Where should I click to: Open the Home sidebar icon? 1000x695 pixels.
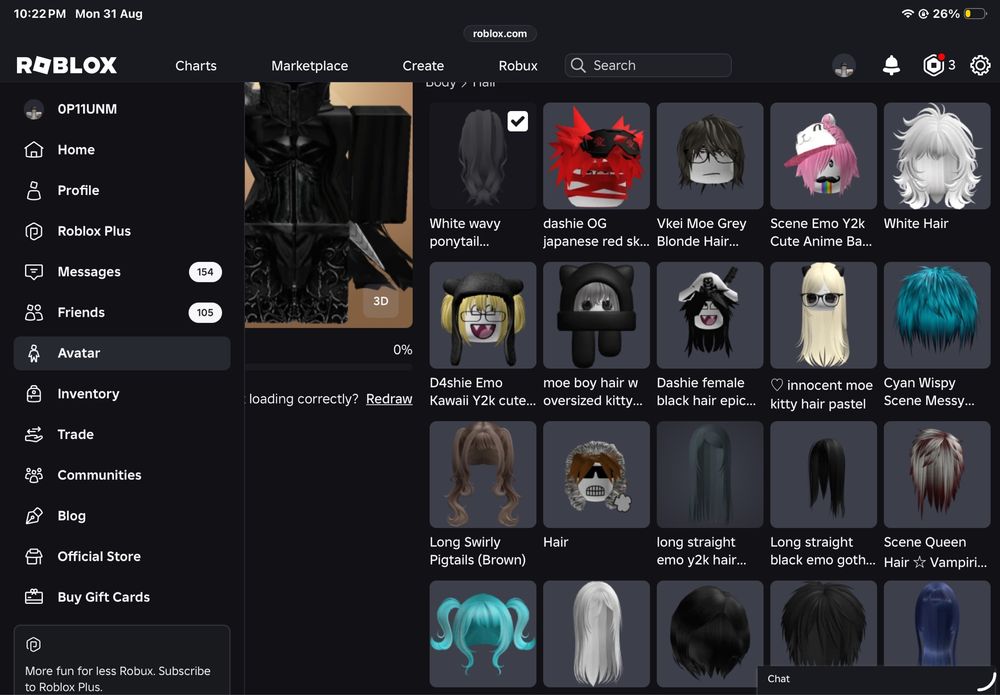[34, 150]
